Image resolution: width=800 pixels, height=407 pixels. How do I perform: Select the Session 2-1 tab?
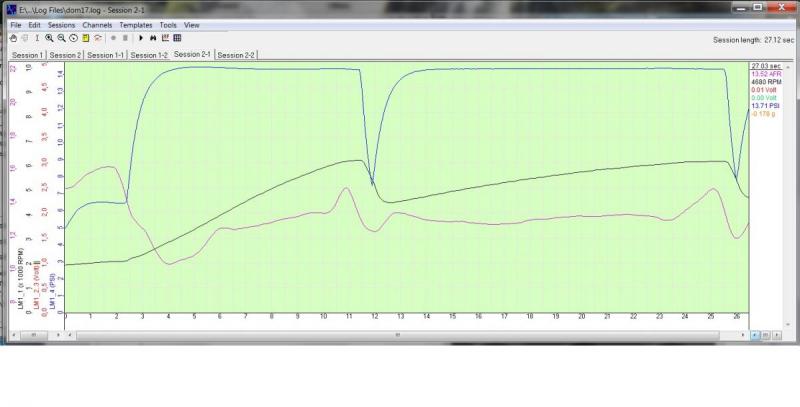(192, 54)
